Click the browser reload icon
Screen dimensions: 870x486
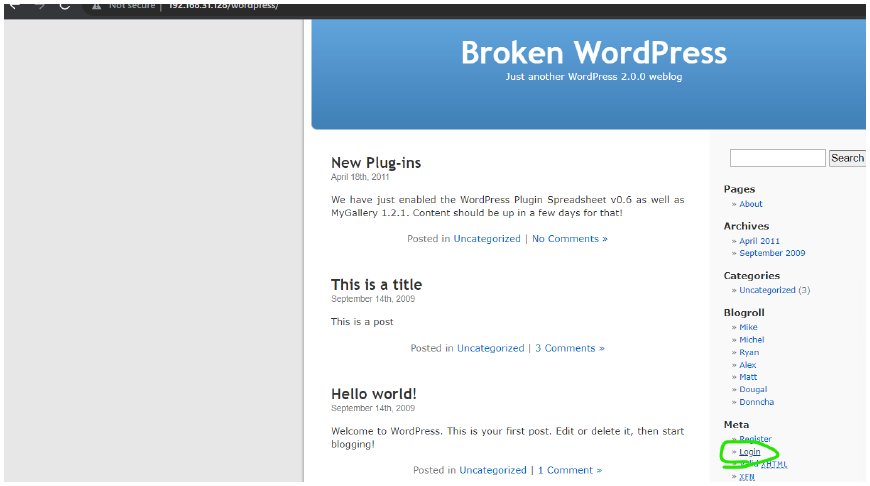click(x=64, y=6)
